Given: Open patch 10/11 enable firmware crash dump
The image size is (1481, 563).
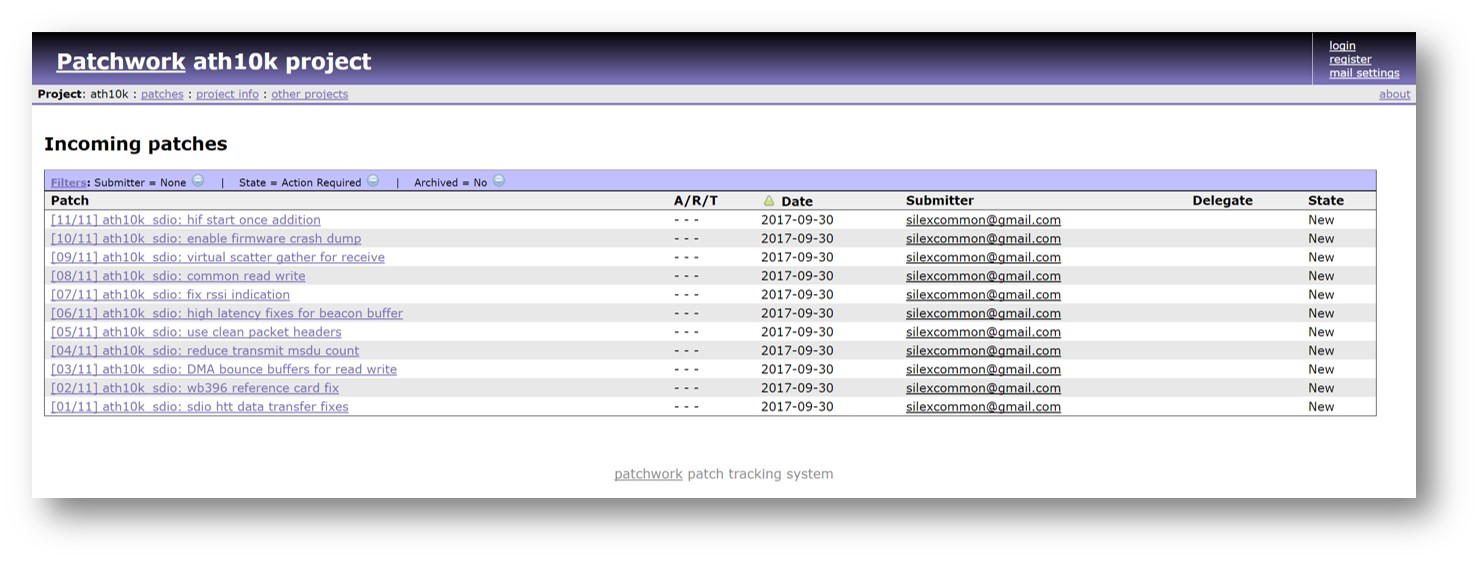Looking at the screenshot, I should [x=206, y=239].
